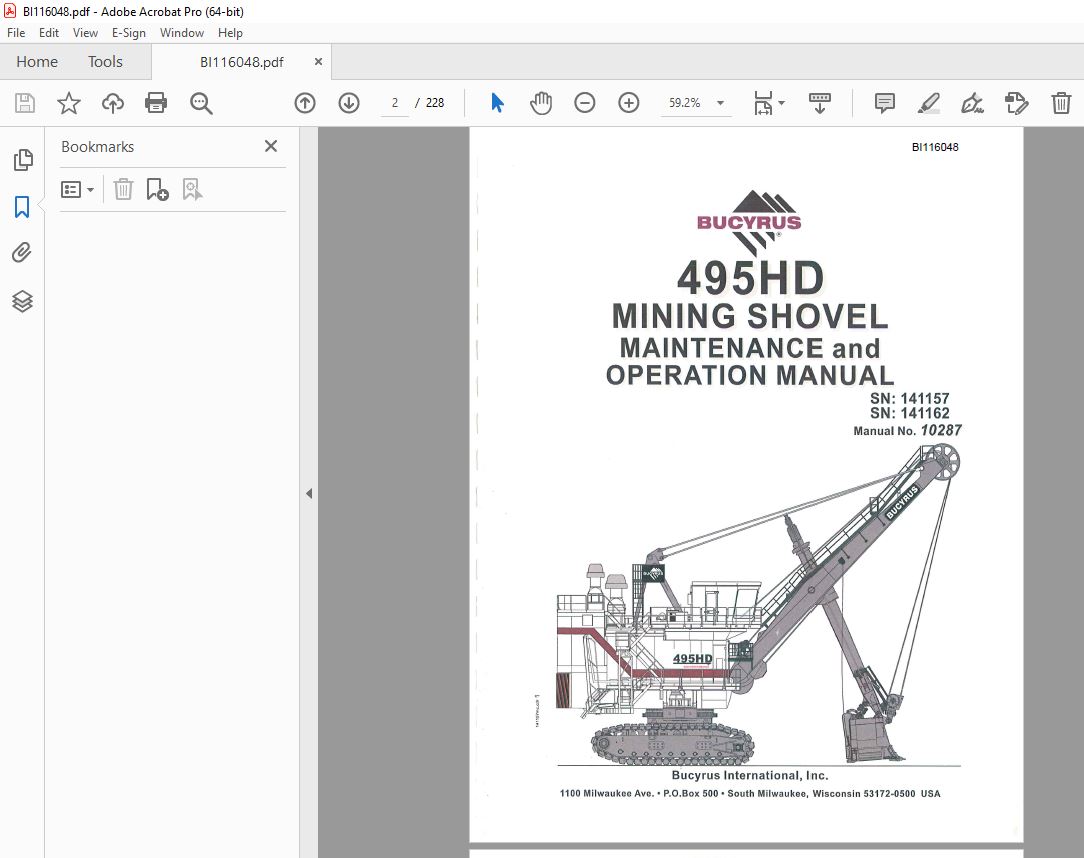Viewport: 1084px width, 858px height.
Task: Open the E-Sign menu
Action: (x=129, y=32)
